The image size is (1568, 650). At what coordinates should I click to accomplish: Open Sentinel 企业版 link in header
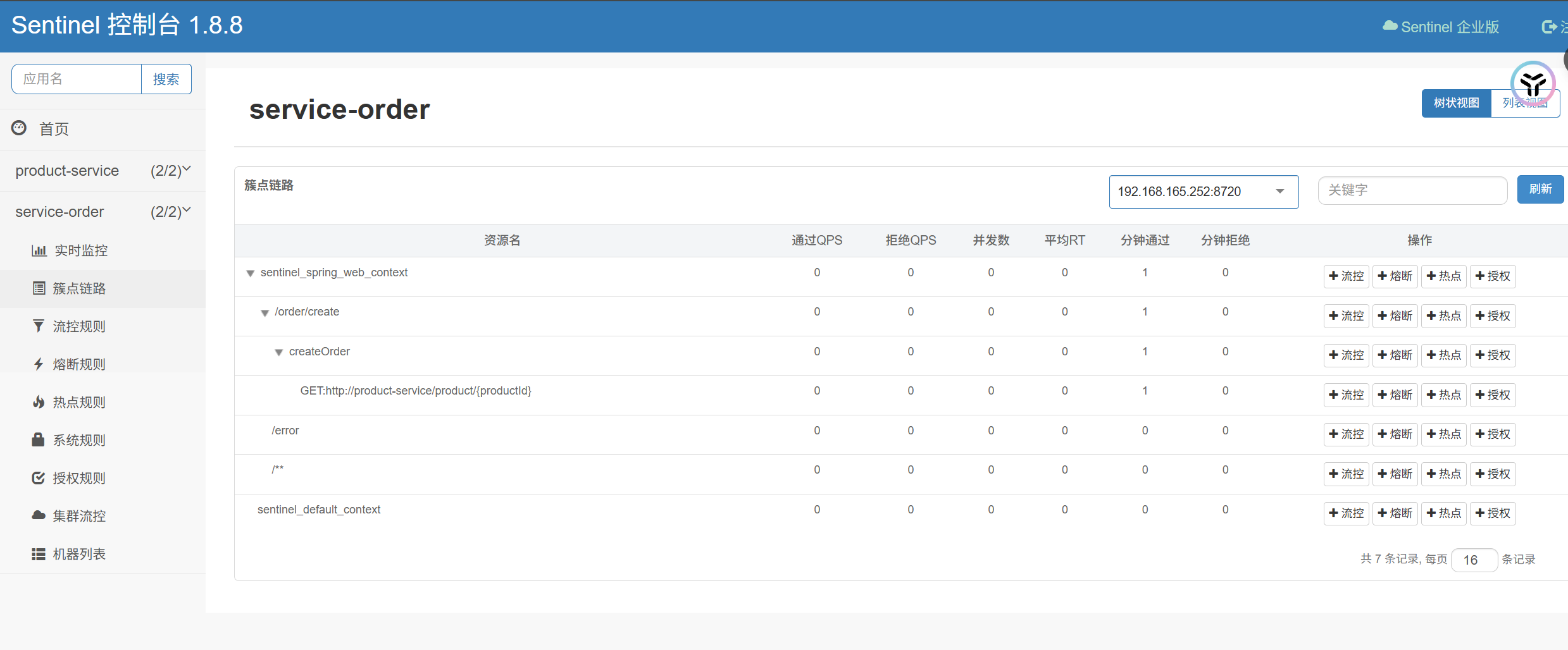(x=1441, y=27)
